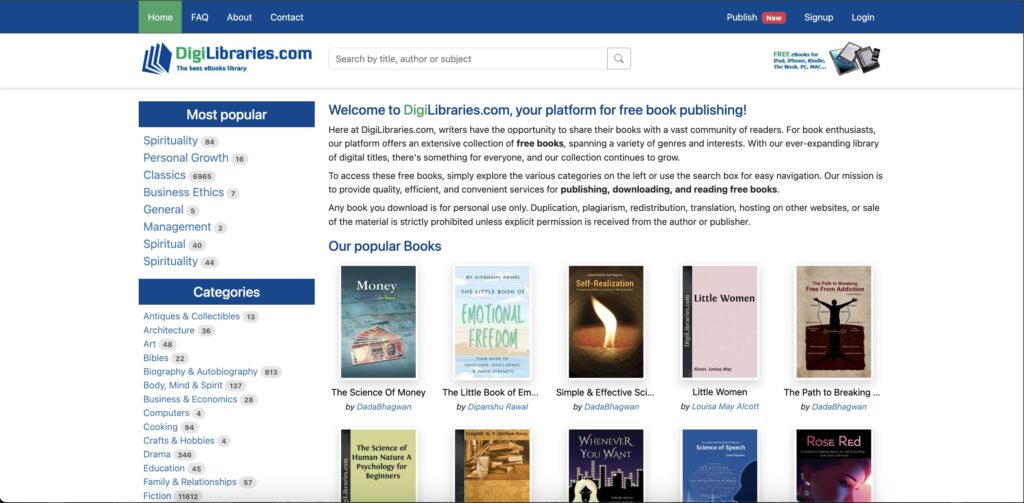Click the red New badge
The width and height of the screenshot is (1024, 503).
[774, 18]
